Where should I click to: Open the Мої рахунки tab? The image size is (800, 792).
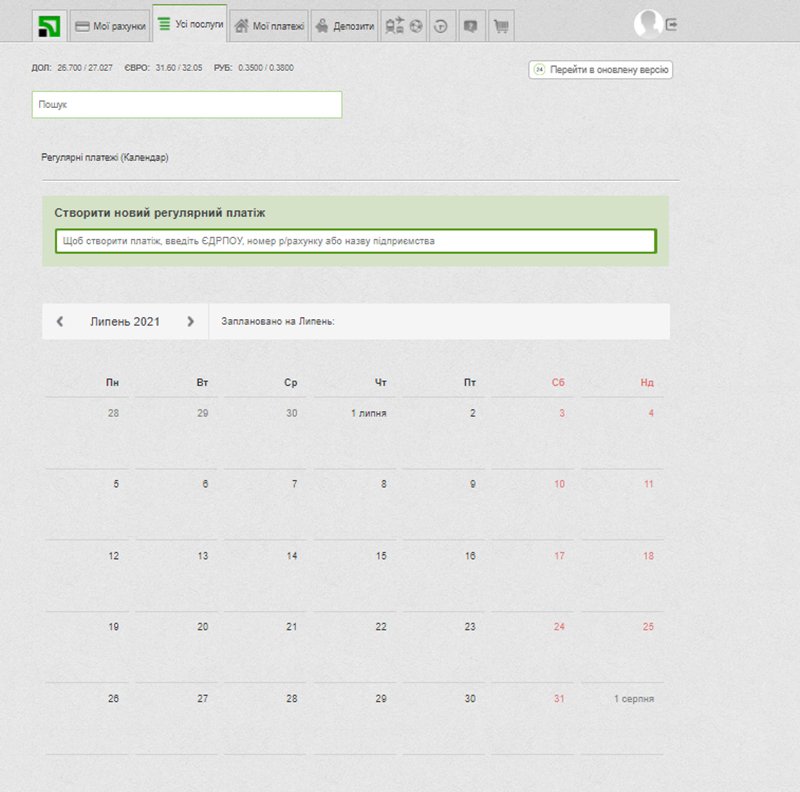tap(110, 26)
